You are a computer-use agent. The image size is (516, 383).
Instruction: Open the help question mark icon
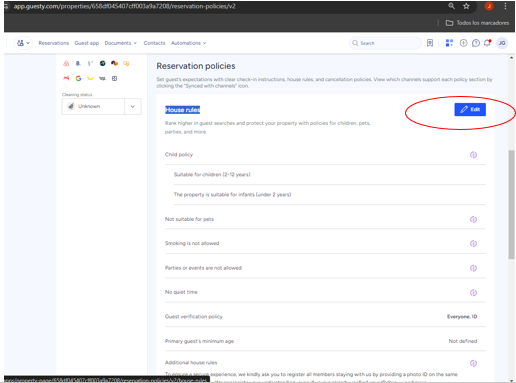(x=476, y=43)
